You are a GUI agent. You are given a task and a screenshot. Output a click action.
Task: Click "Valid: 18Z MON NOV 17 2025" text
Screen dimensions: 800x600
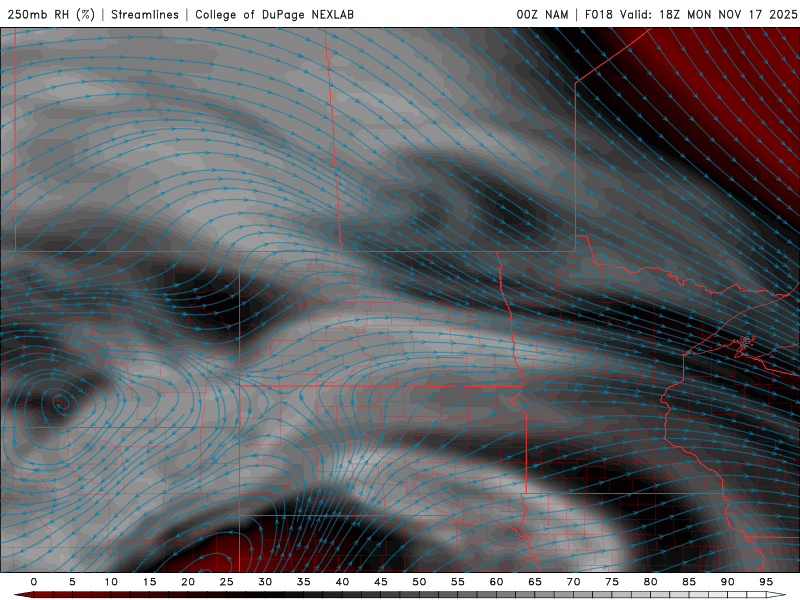point(709,14)
